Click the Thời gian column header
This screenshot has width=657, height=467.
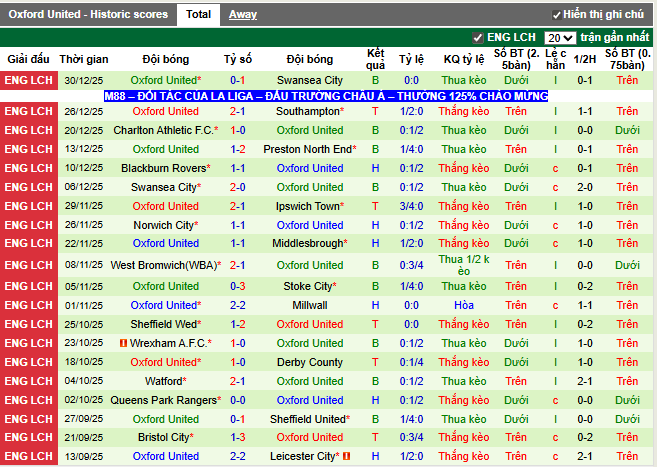[84, 59]
